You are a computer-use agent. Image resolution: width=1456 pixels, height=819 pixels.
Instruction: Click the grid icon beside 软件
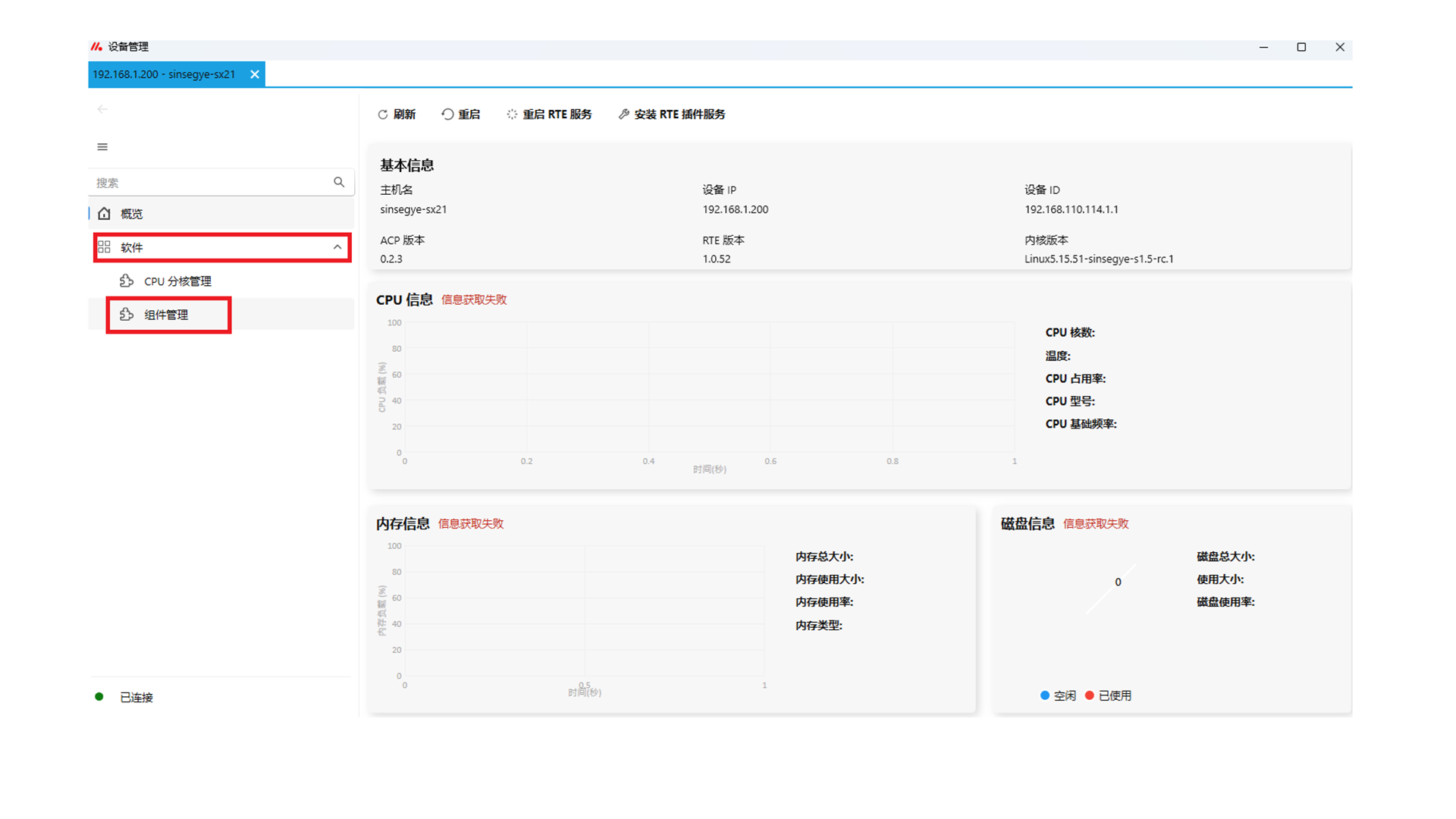(105, 247)
